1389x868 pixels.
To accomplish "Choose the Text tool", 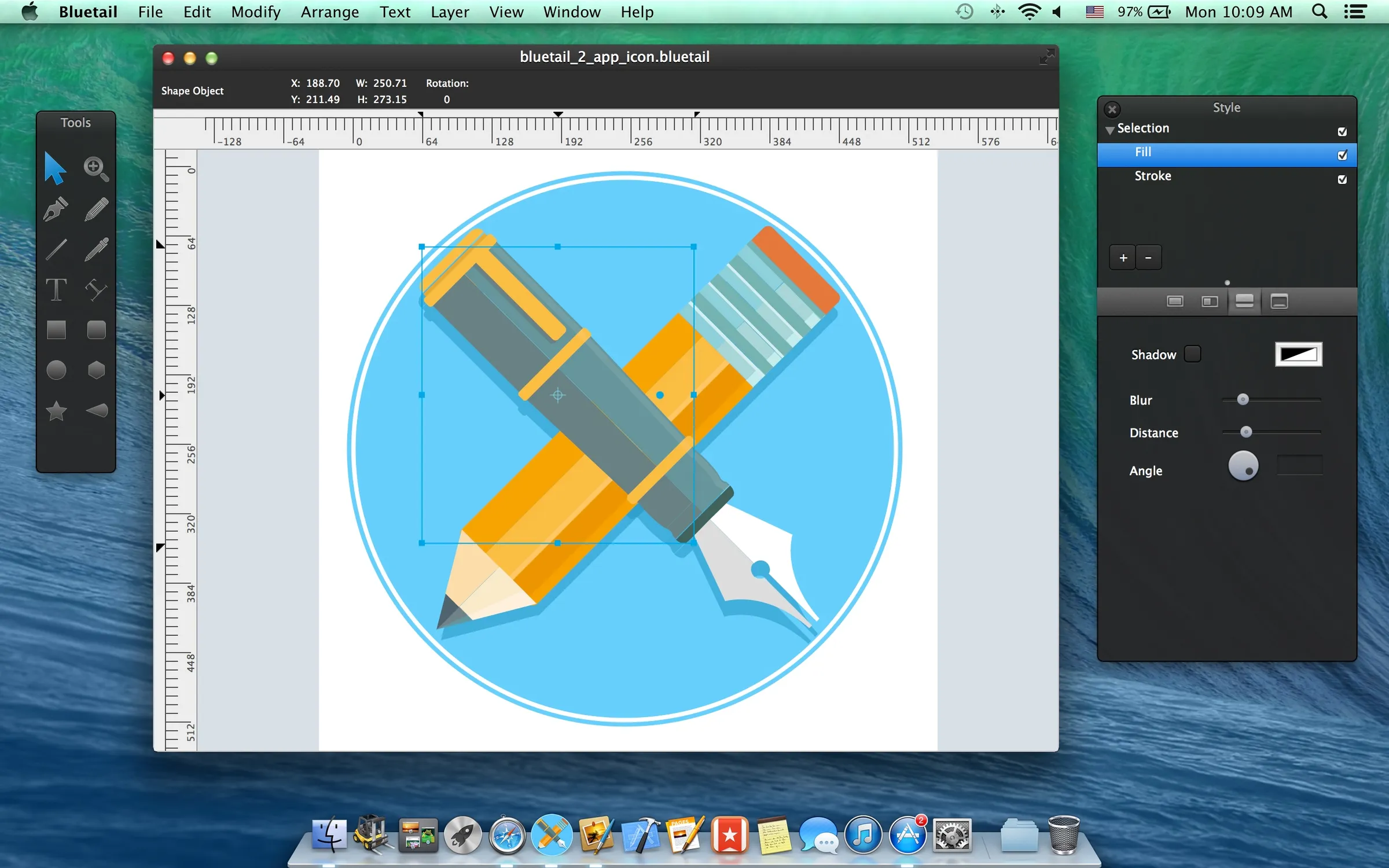I will tap(56, 289).
